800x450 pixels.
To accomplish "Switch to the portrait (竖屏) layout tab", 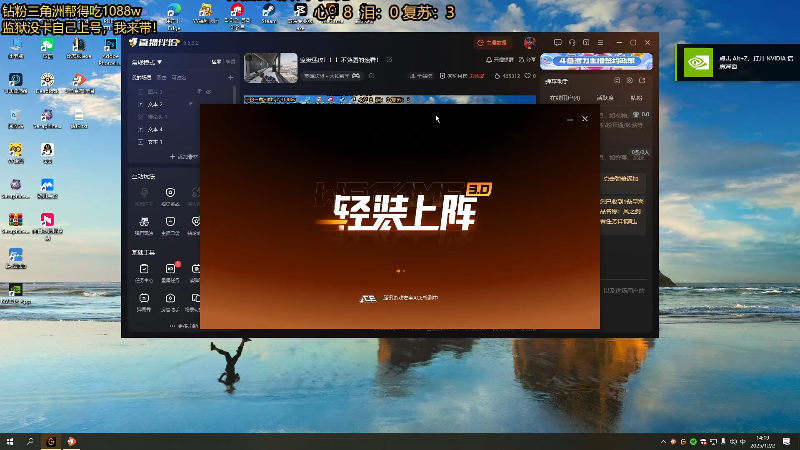I will (231, 62).
